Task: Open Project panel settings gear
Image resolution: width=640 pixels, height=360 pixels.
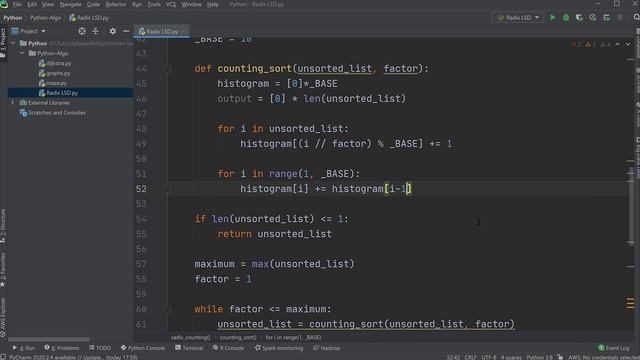Action: point(113,31)
